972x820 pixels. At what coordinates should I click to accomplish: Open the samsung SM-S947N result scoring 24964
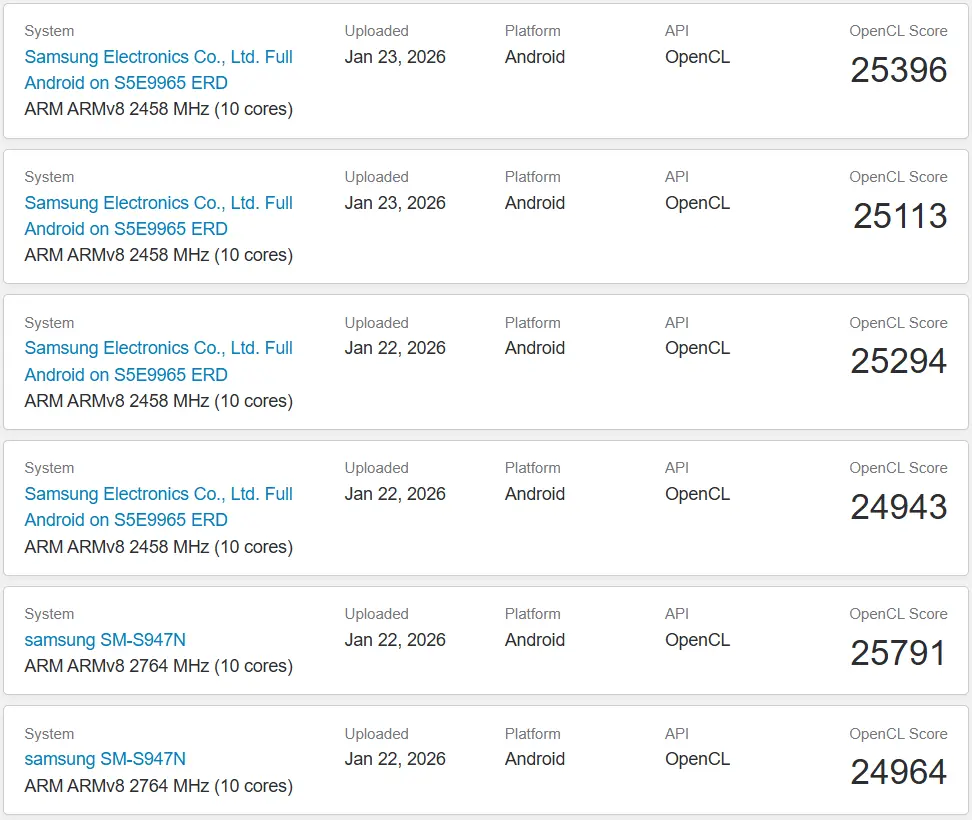pos(105,759)
